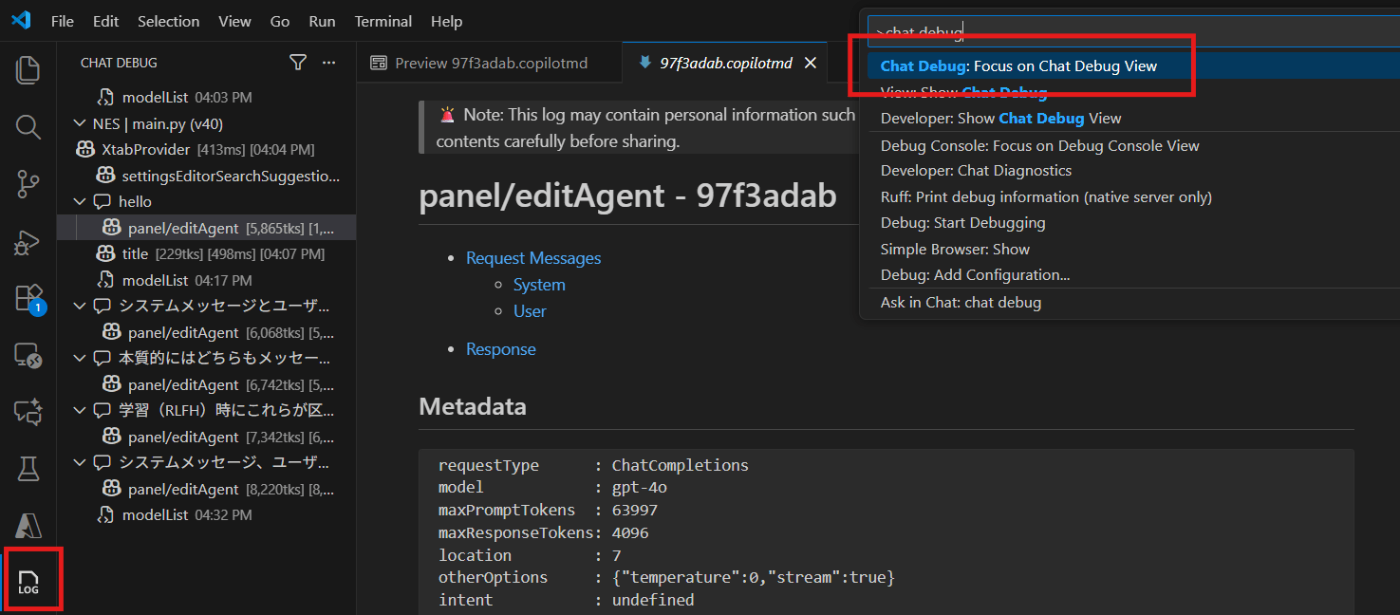Select XtabProvider [413ms] entry

point(206,150)
